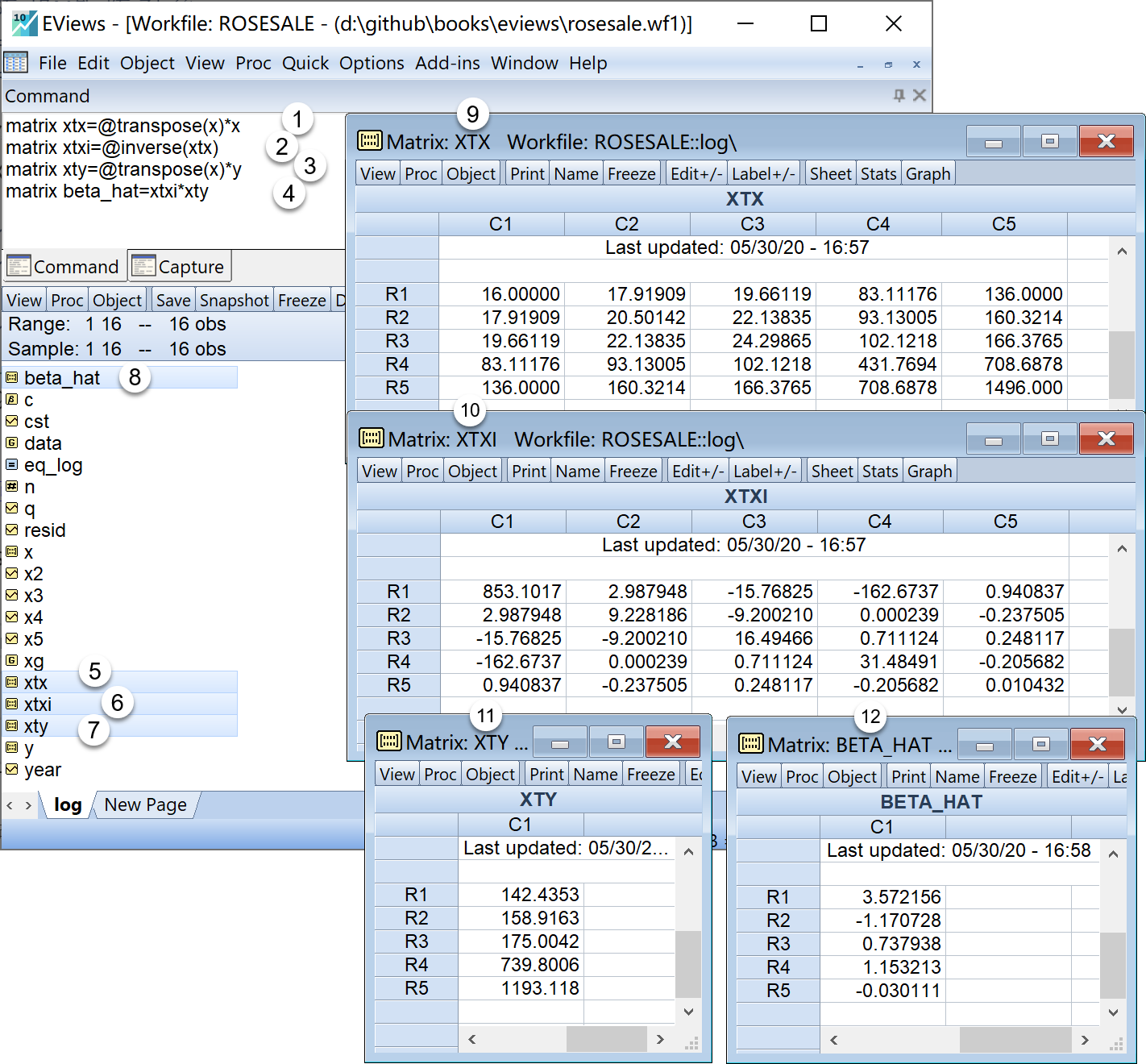Screen dimensions: 1146x1064
Task: Open the Add-ins menu
Action: coord(447,63)
